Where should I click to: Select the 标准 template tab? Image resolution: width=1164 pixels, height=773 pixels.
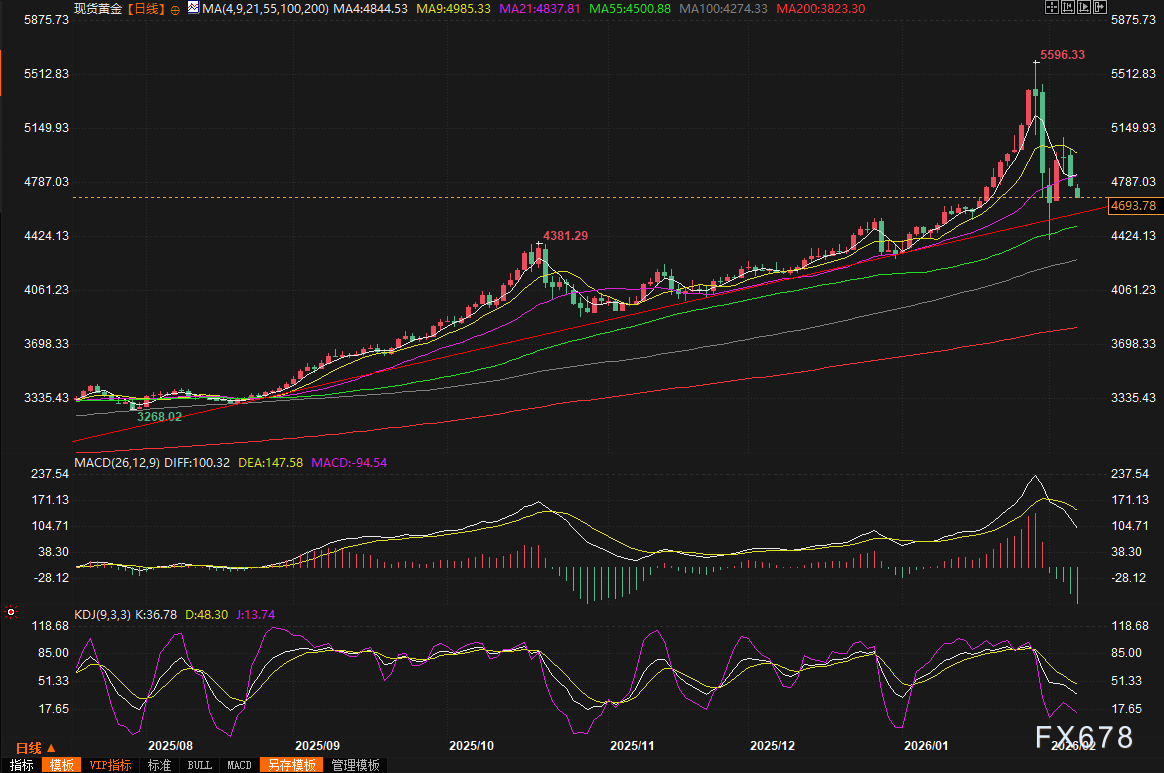[160, 765]
